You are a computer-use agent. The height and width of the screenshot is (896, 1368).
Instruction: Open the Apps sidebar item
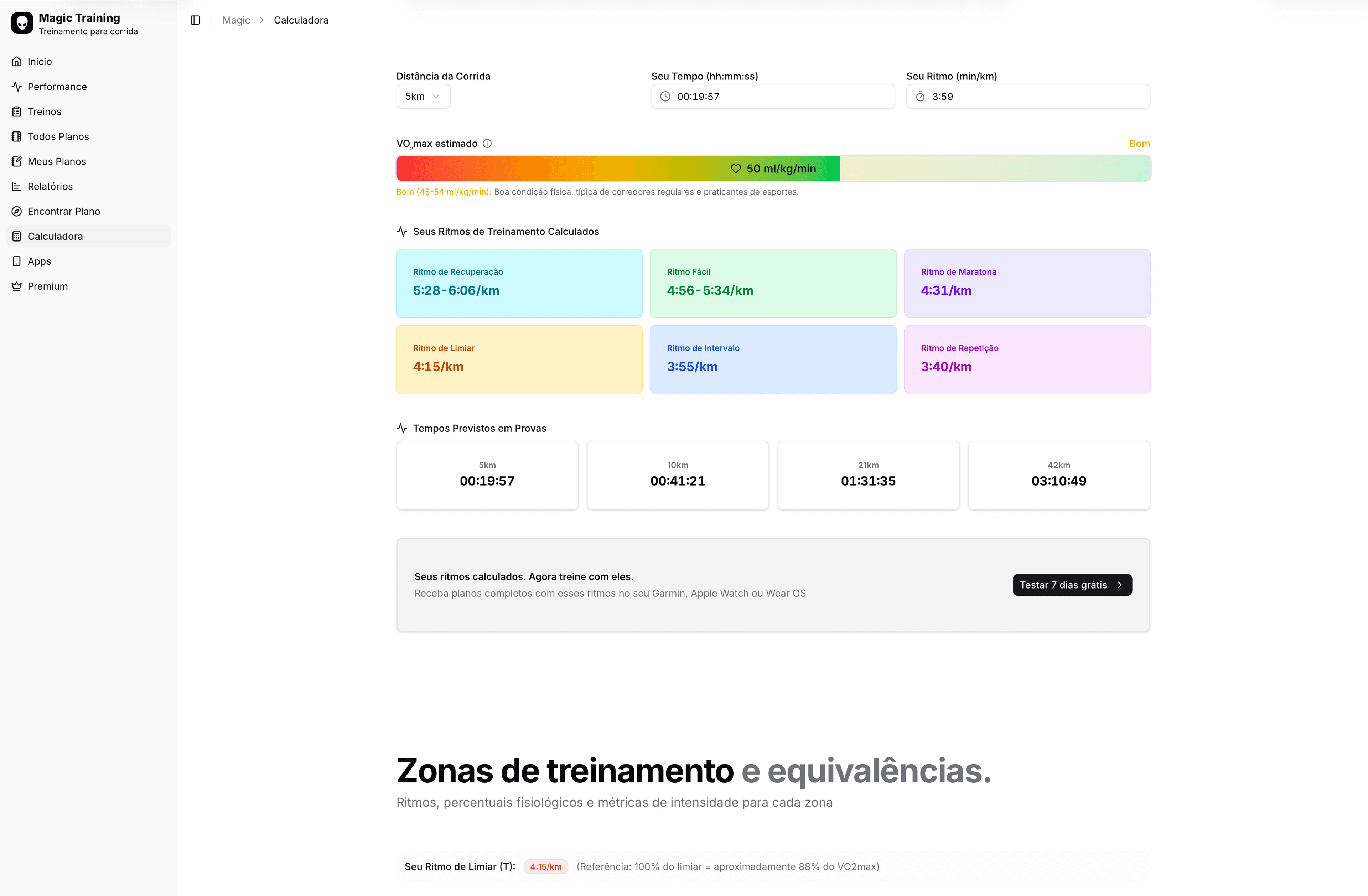[x=88, y=261]
